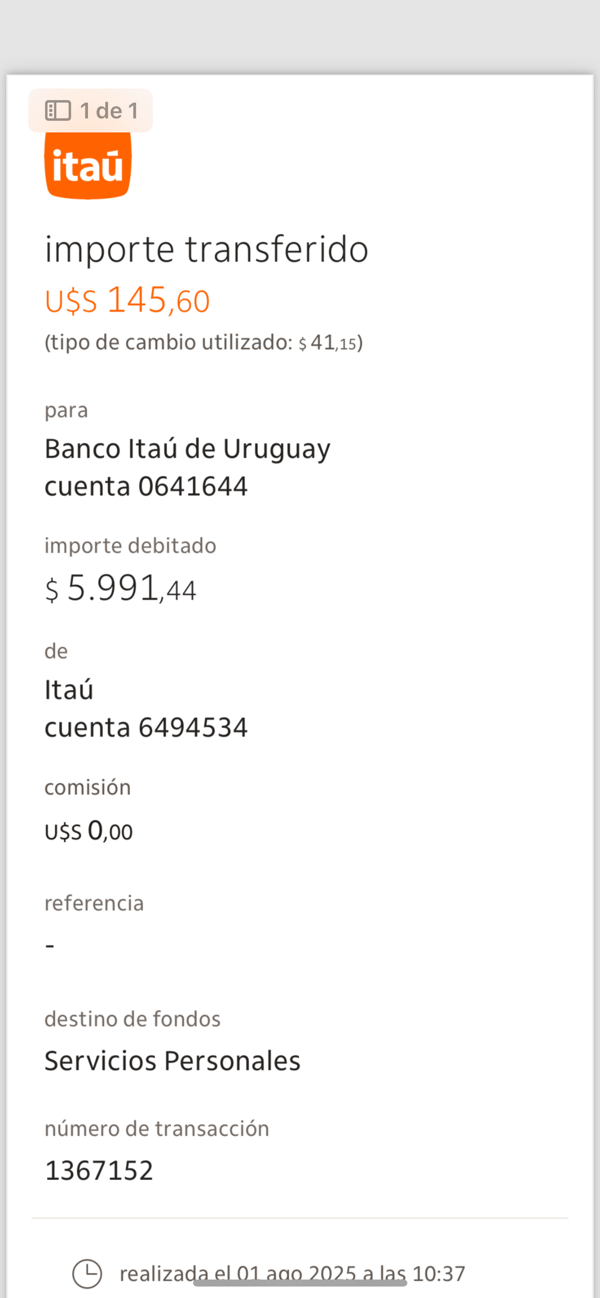Tap the clock icon beside the transaction date
Screen dimensions: 600x1298
tap(87, 1273)
